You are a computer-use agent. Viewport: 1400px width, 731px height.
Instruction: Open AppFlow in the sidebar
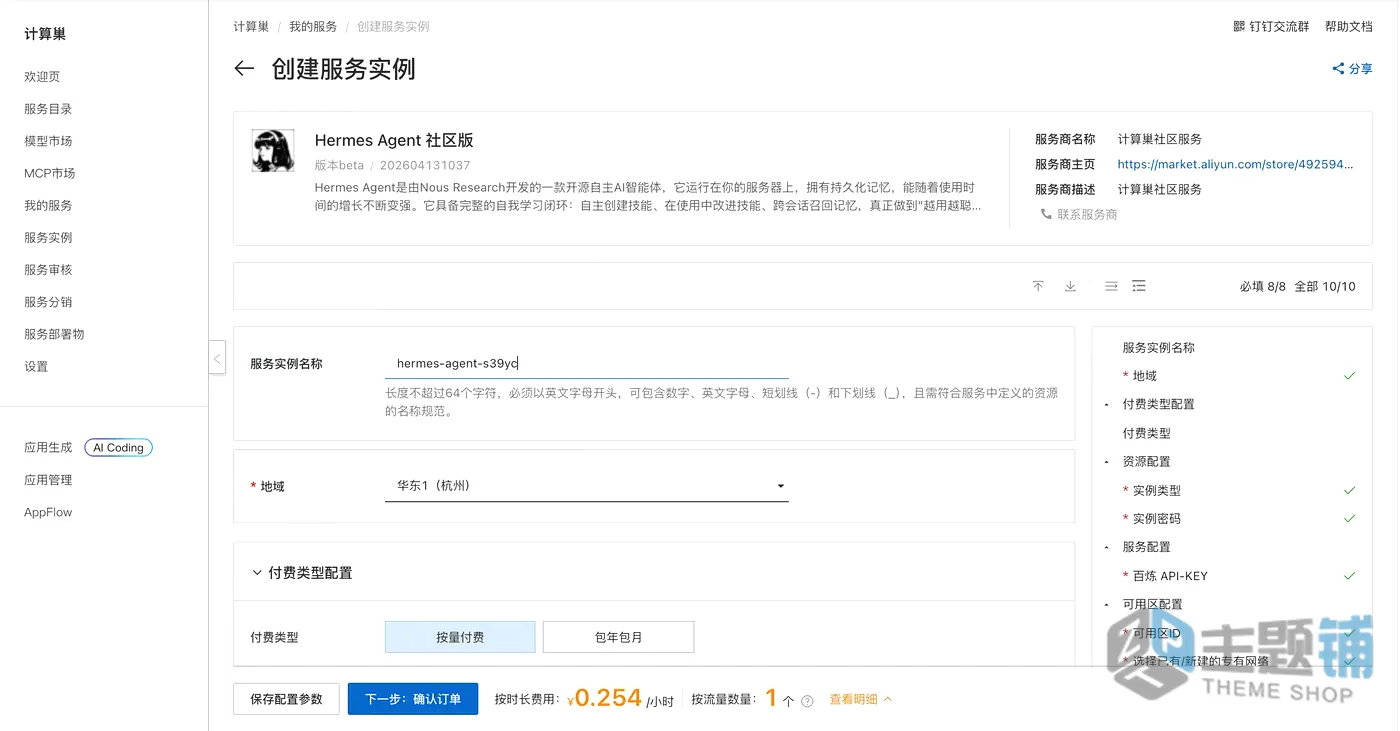tap(48, 512)
